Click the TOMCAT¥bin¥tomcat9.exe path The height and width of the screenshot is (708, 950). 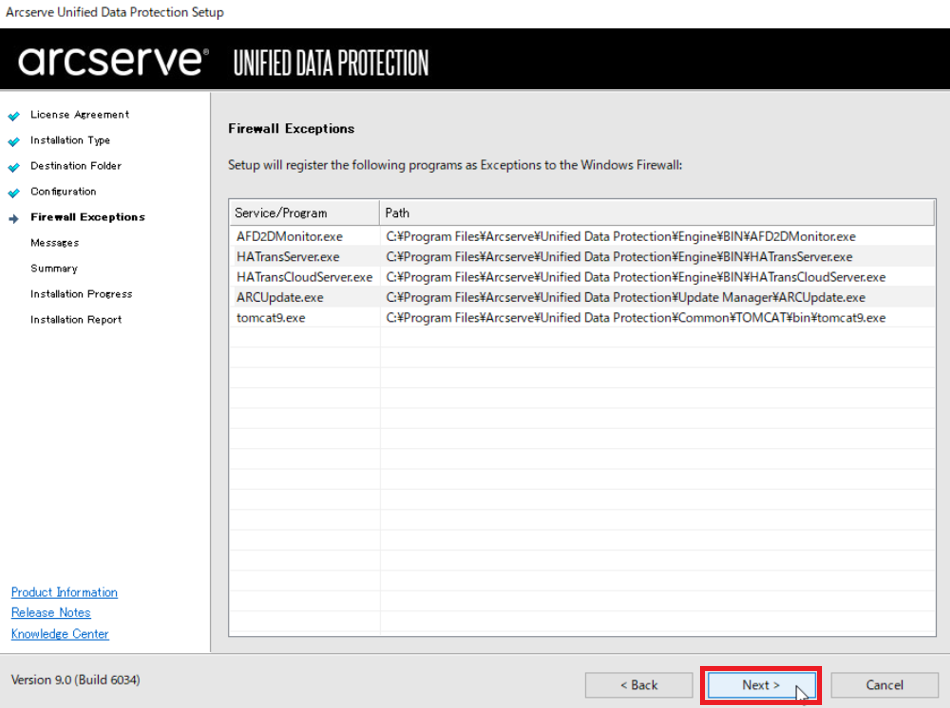(636, 317)
